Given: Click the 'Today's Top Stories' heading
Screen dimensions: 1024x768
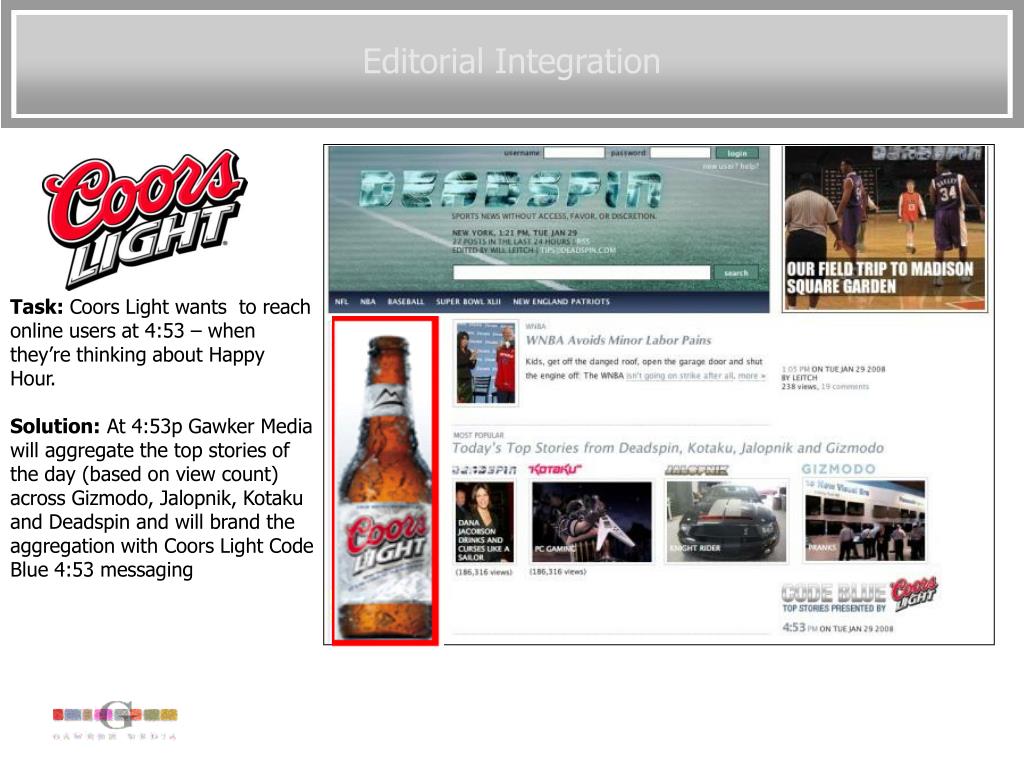Looking at the screenshot, I should click(667, 448).
